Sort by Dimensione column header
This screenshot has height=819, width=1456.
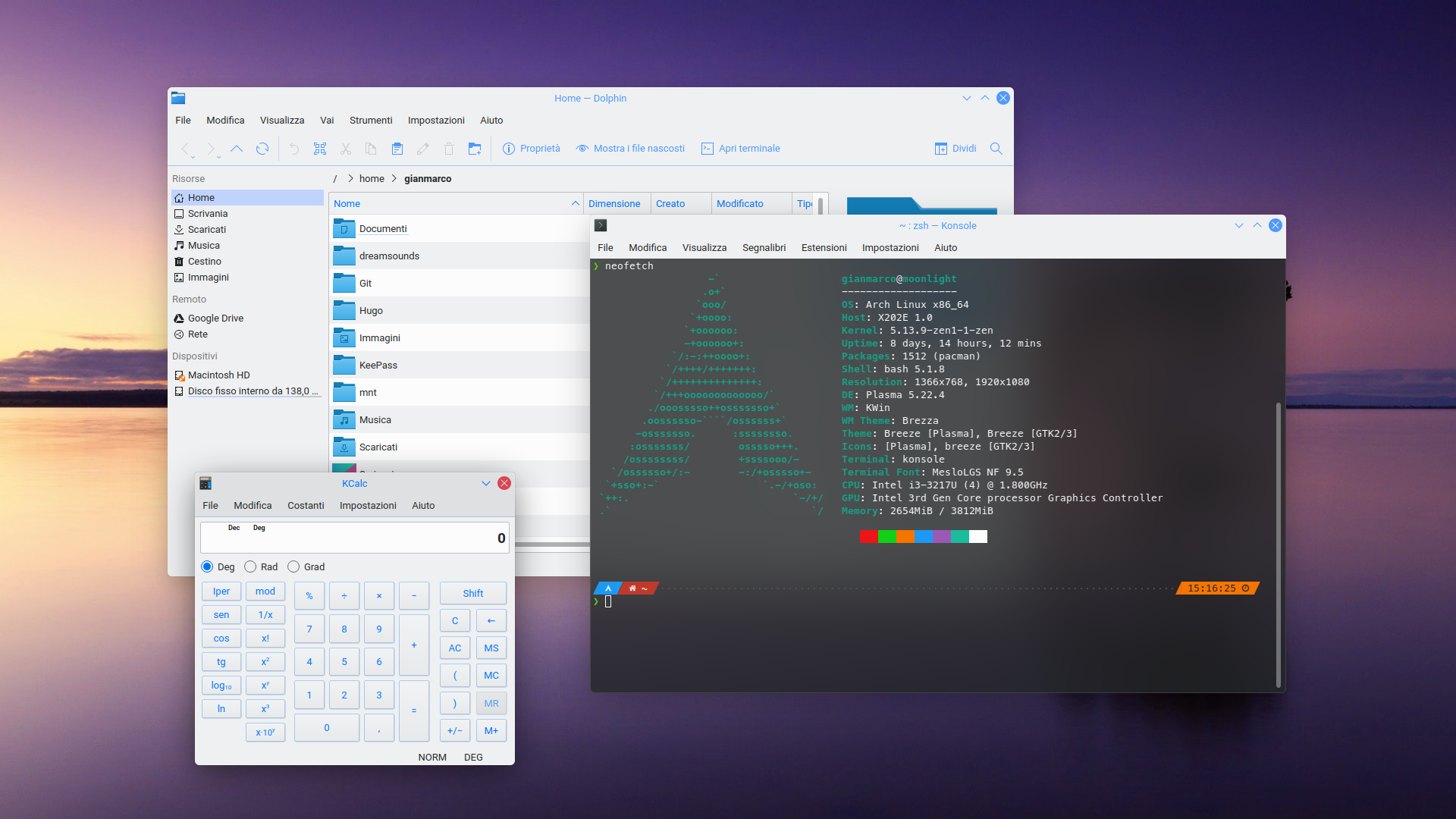[617, 203]
